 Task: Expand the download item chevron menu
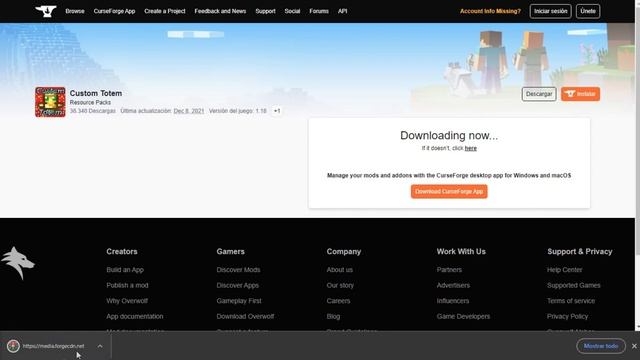click(100, 346)
